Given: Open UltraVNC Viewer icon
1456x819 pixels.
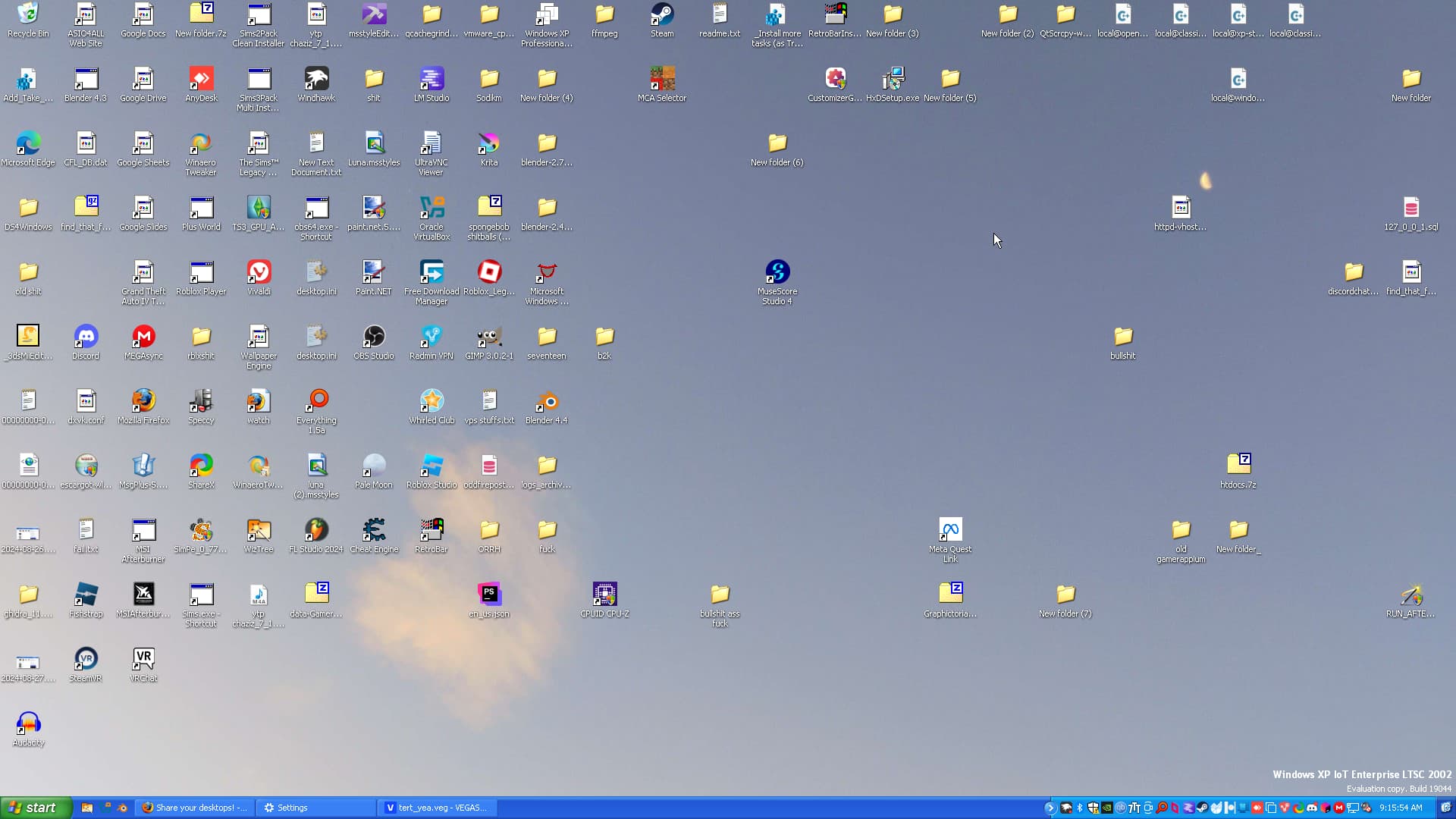Looking at the screenshot, I should (x=431, y=154).
